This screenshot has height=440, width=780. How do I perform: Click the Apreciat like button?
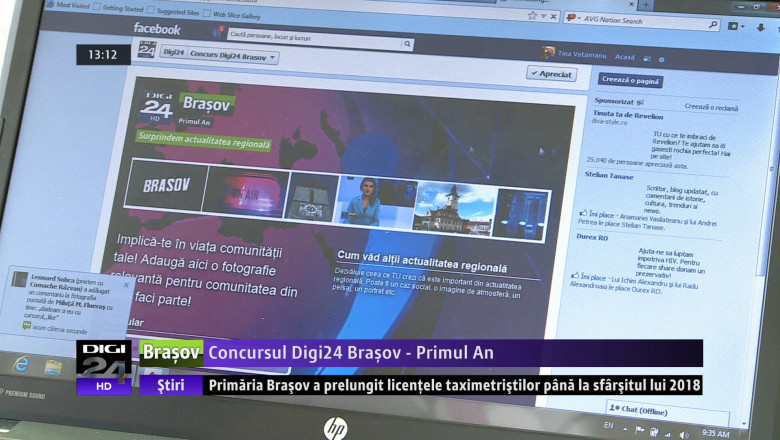tap(551, 74)
